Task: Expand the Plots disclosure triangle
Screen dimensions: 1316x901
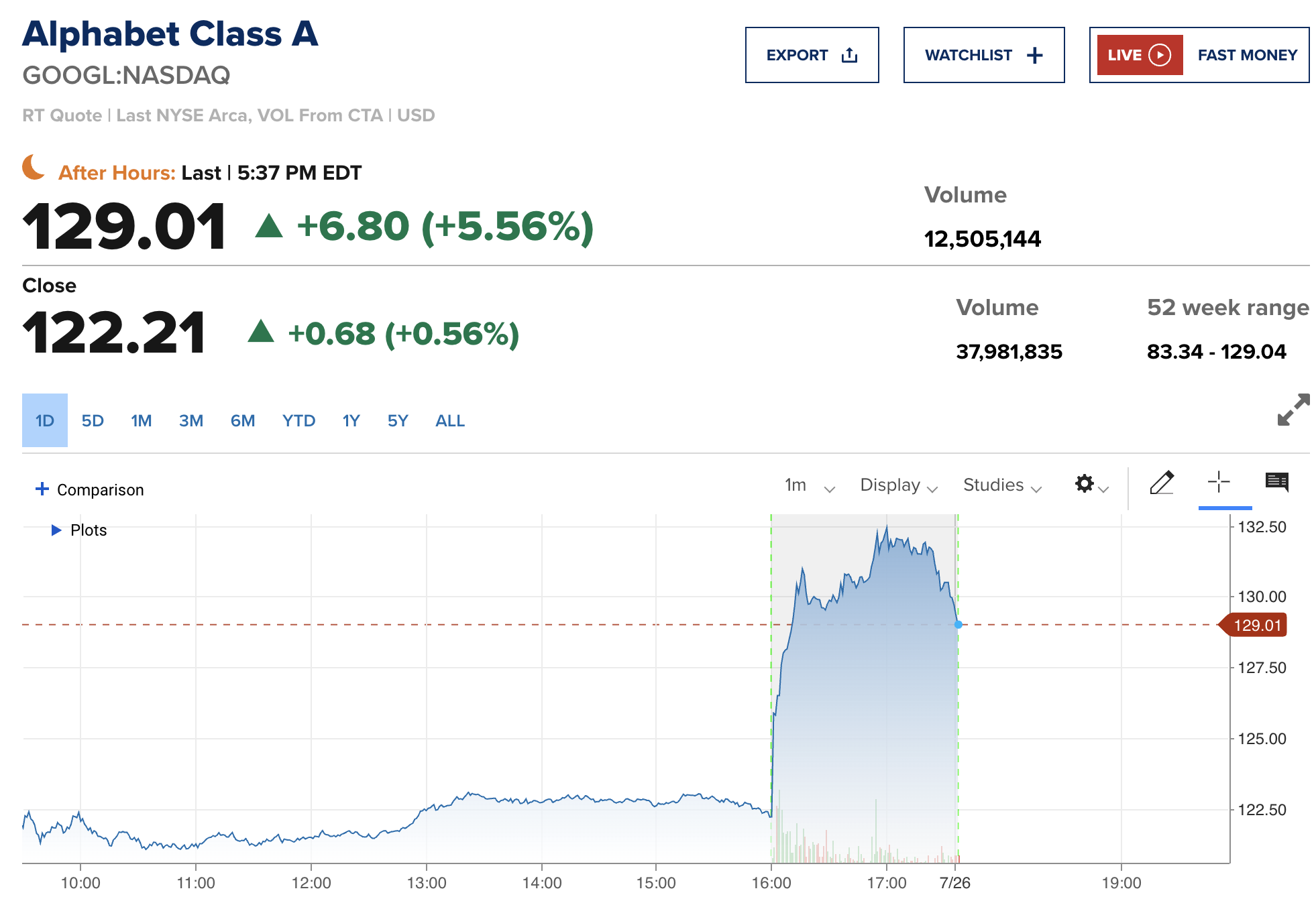Action: coord(56,530)
